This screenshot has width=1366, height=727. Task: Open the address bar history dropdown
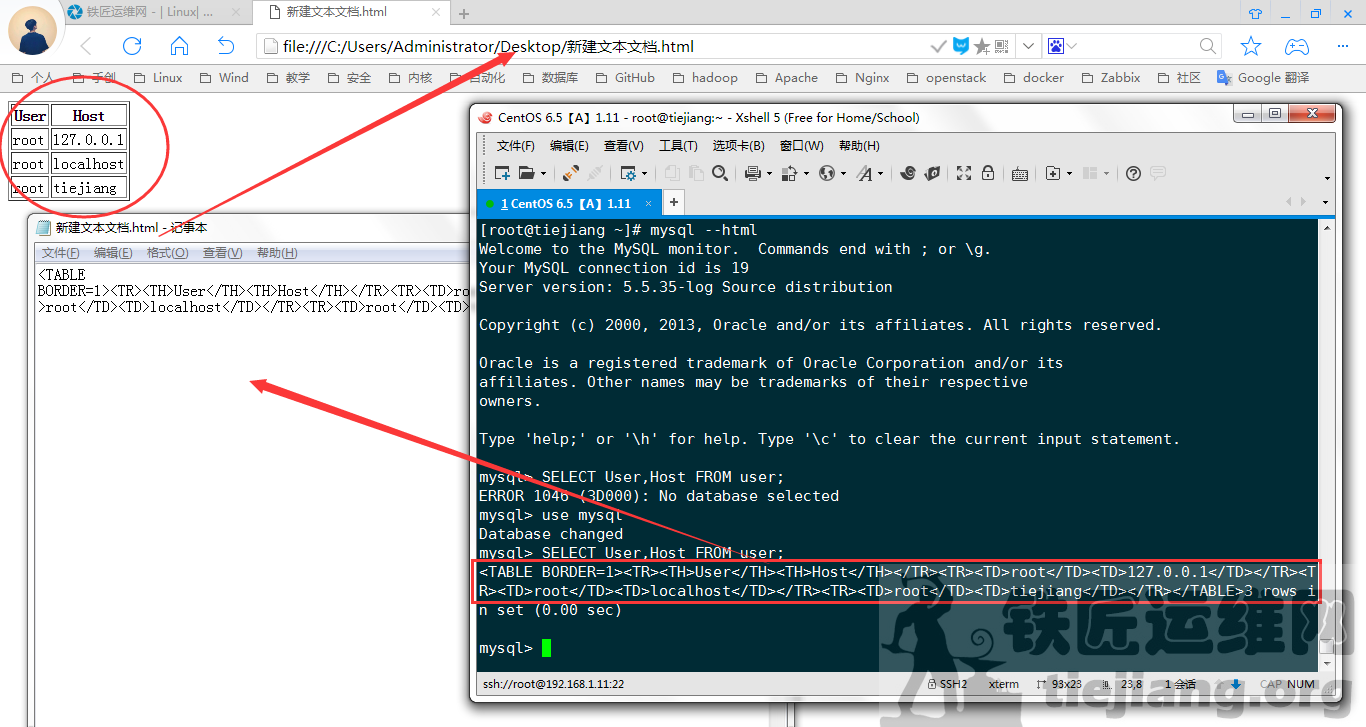[1029, 46]
